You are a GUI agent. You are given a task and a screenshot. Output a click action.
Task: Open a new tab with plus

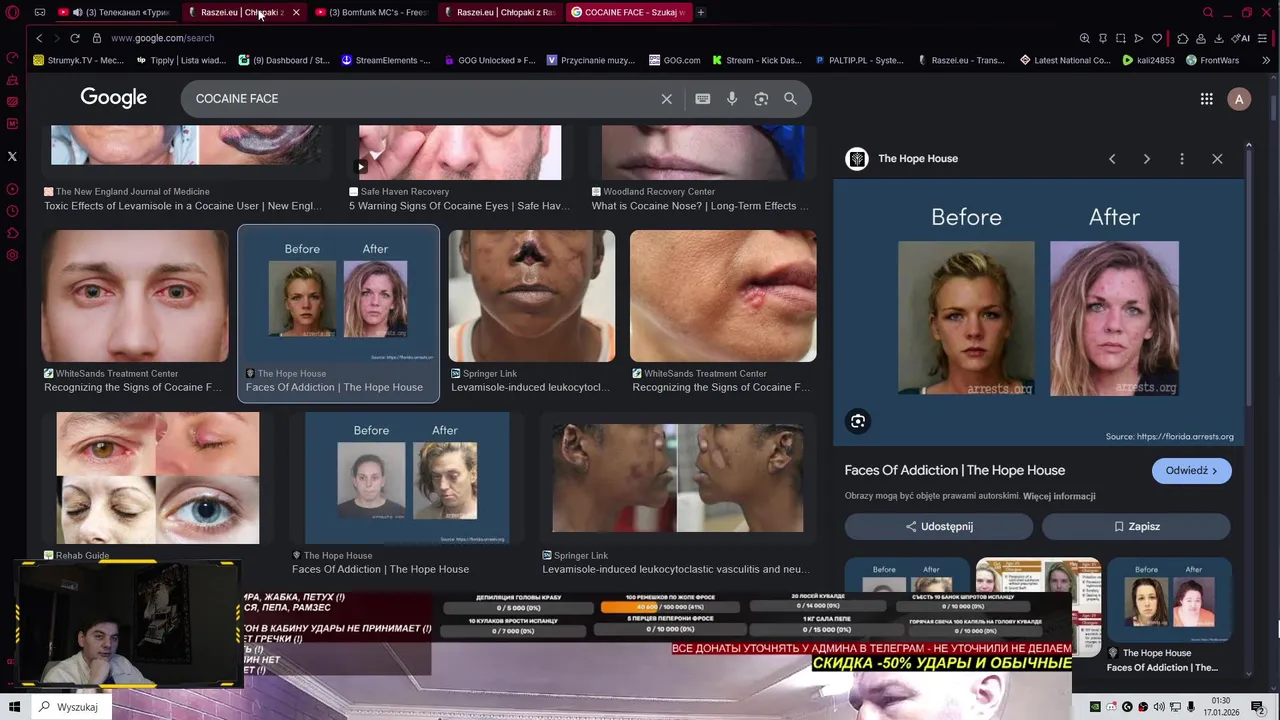701,12
